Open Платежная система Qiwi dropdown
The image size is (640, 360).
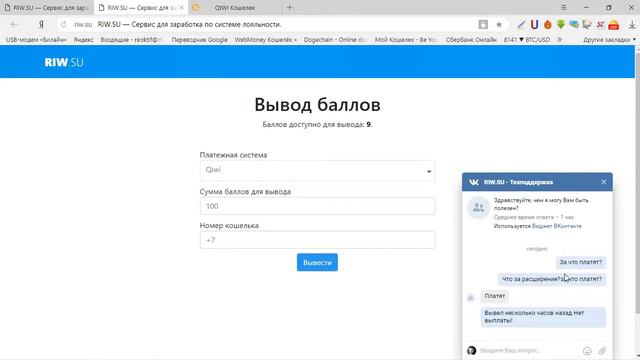point(317,171)
